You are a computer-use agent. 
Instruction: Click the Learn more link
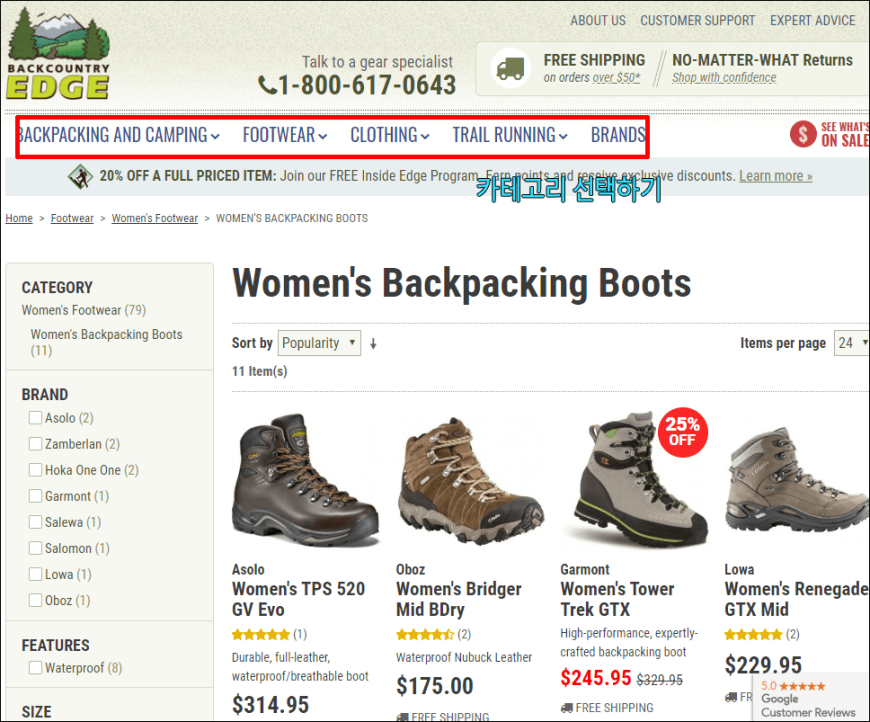(x=776, y=176)
